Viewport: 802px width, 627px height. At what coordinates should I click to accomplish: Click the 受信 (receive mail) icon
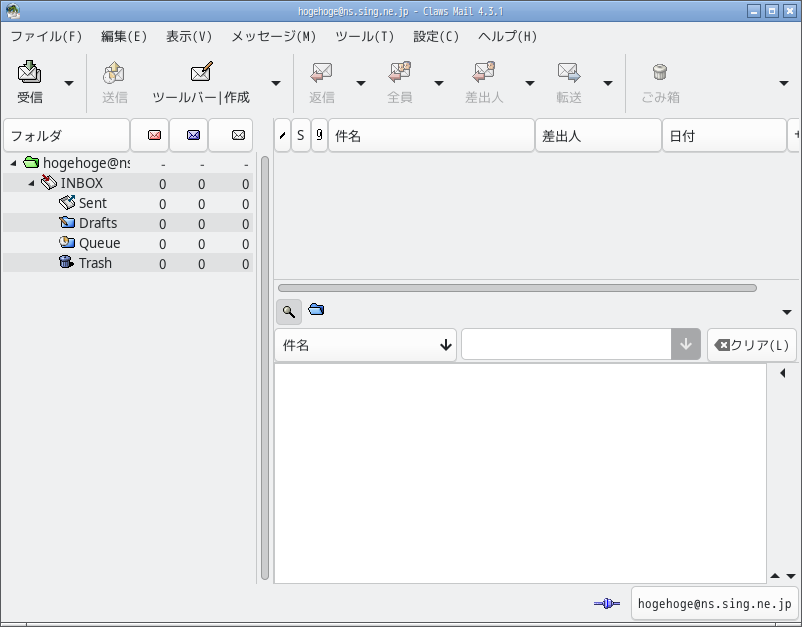[x=30, y=72]
